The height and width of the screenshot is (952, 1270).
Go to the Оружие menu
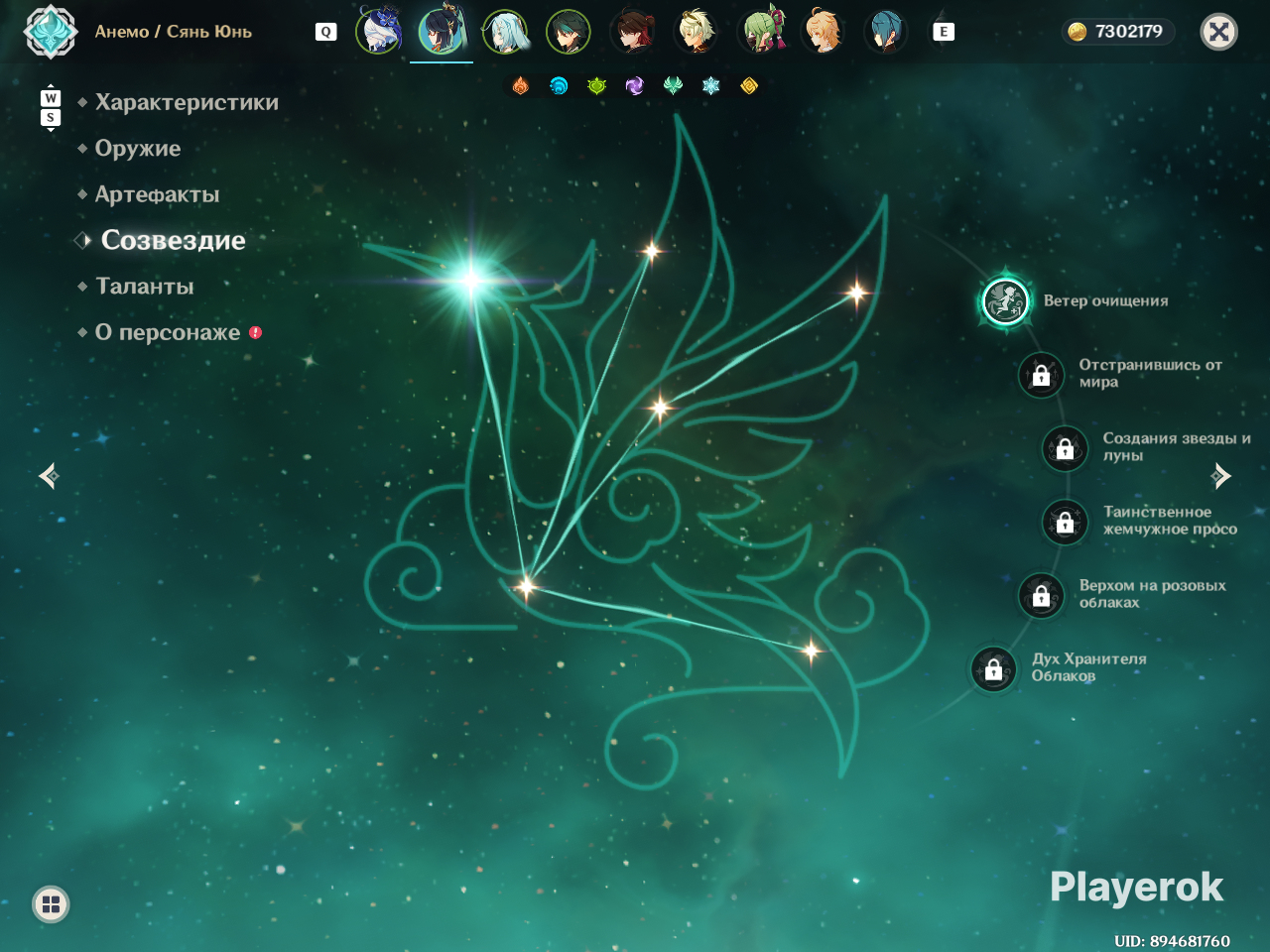[x=138, y=149]
